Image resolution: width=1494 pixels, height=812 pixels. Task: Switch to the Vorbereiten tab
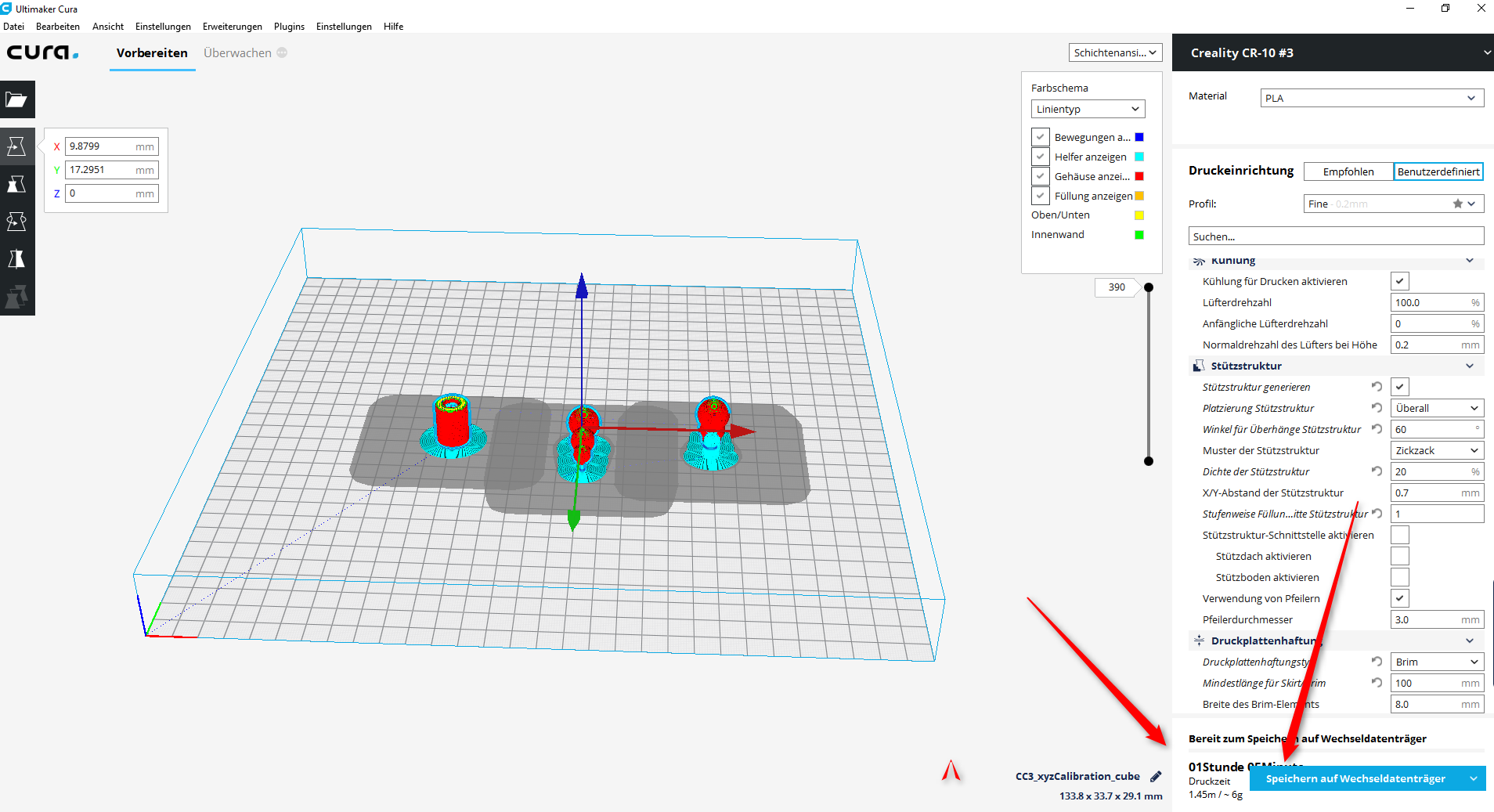152,53
